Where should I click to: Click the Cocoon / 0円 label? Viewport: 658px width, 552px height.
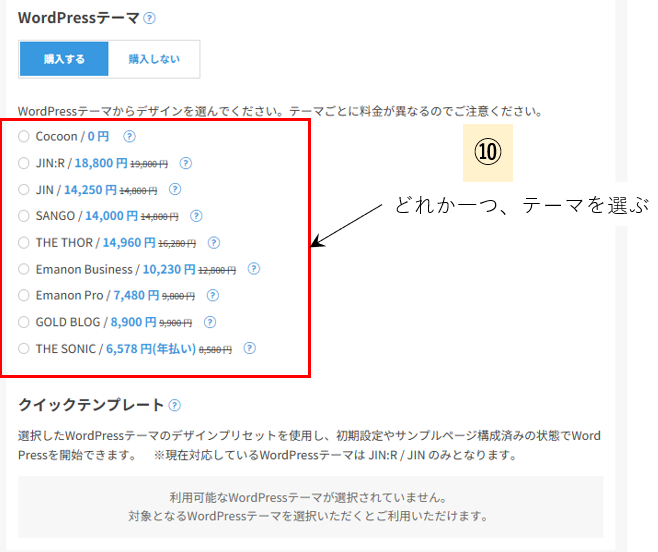(72, 136)
